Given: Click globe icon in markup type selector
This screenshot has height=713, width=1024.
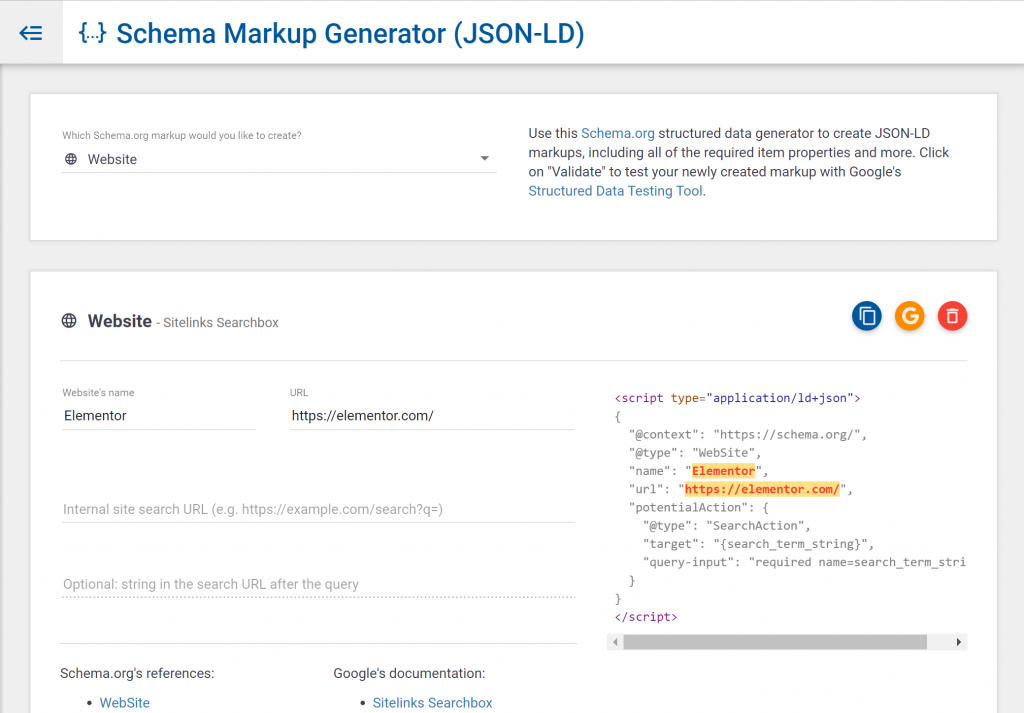Looking at the screenshot, I should [x=71, y=159].
